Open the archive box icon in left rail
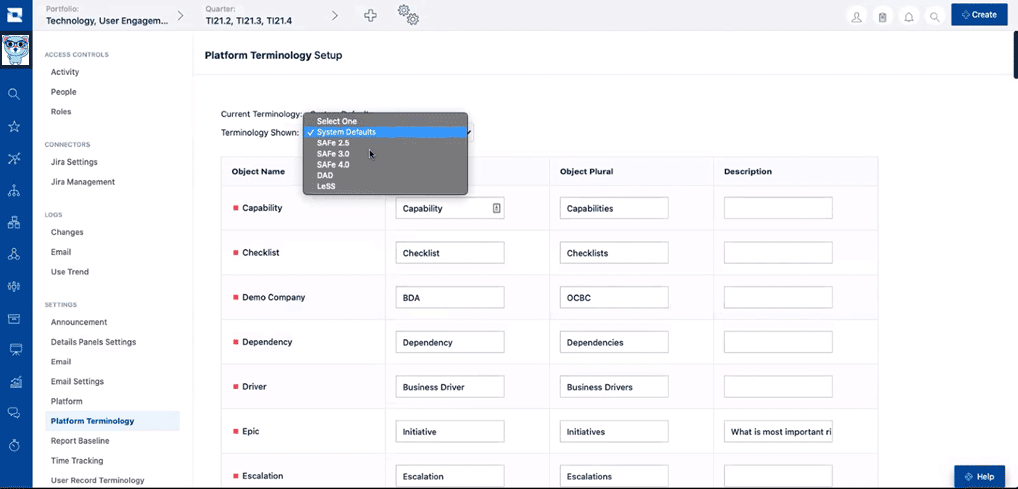The height and width of the screenshot is (489, 1018). [x=14, y=318]
